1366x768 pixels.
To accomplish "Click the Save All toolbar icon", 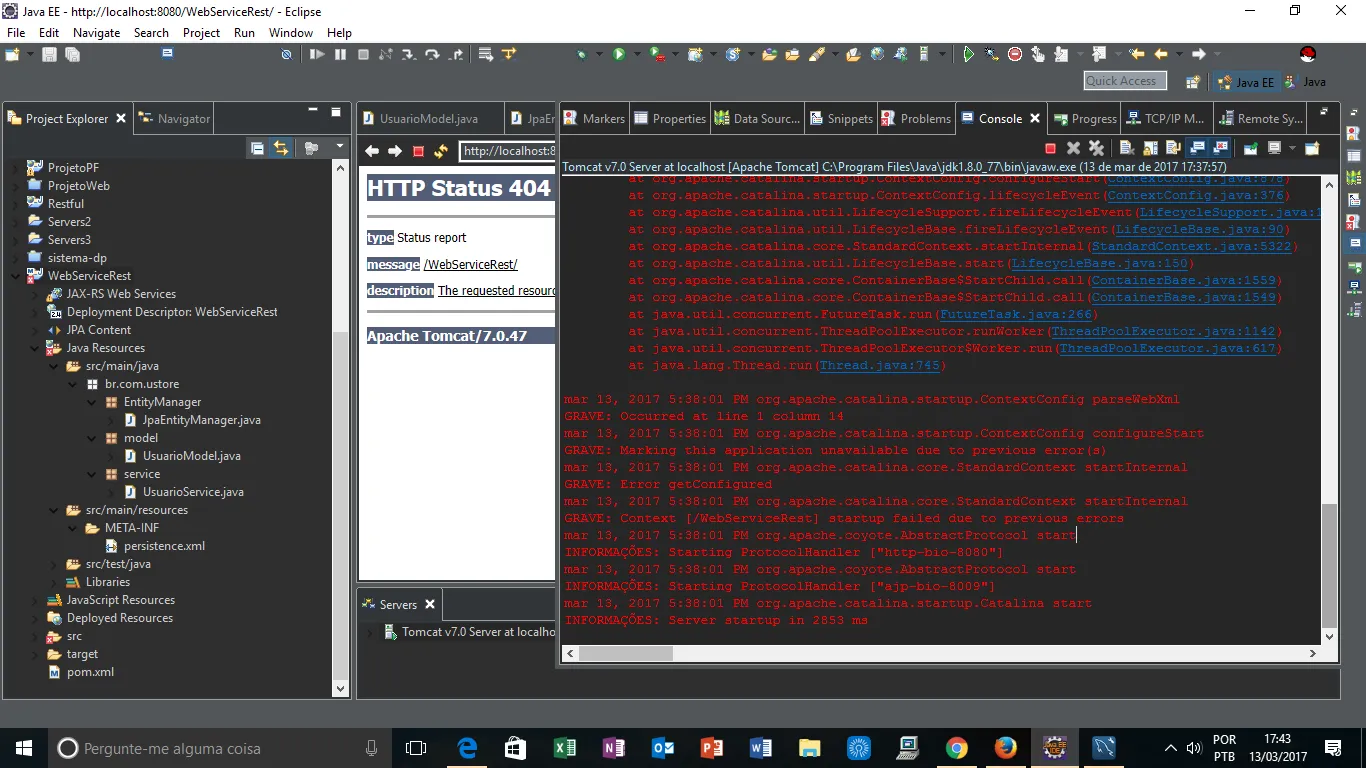I will (x=72, y=55).
